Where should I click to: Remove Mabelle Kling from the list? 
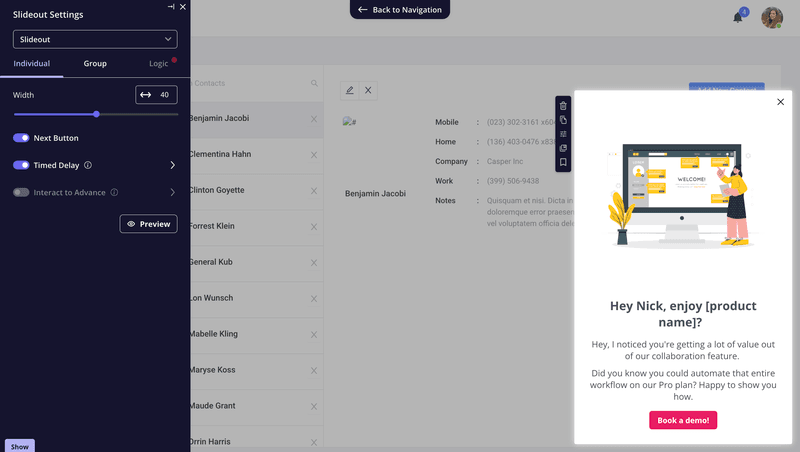(314, 335)
